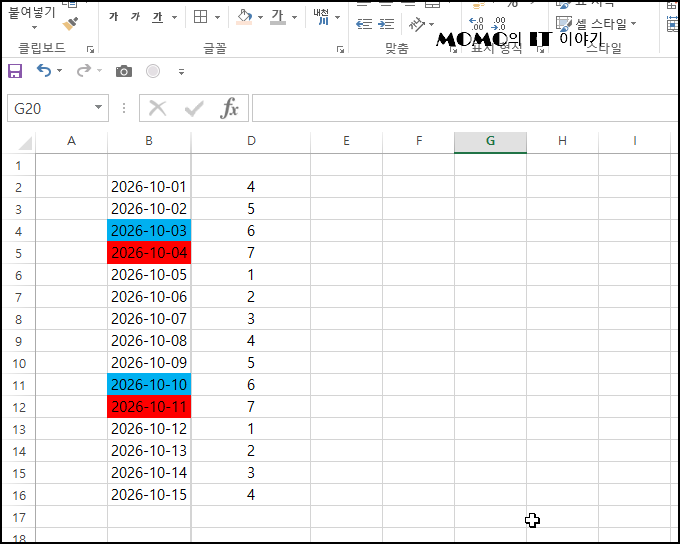Open the underline style dropdown arrow

(174, 17)
